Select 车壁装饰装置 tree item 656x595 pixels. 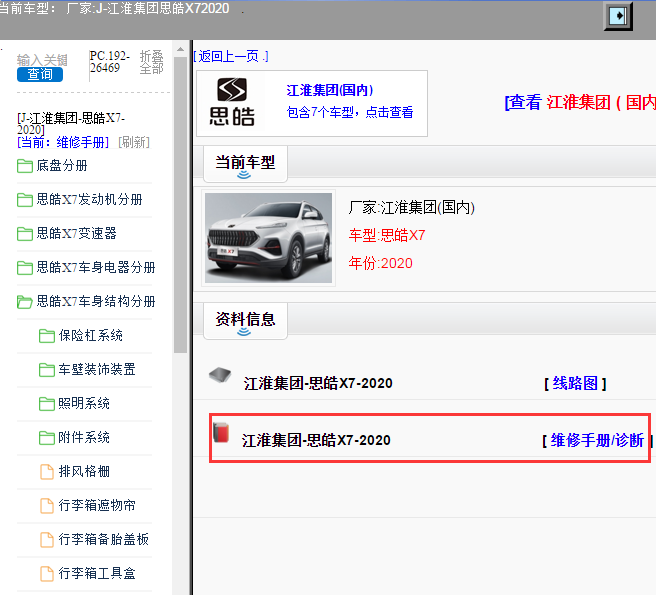(97, 369)
